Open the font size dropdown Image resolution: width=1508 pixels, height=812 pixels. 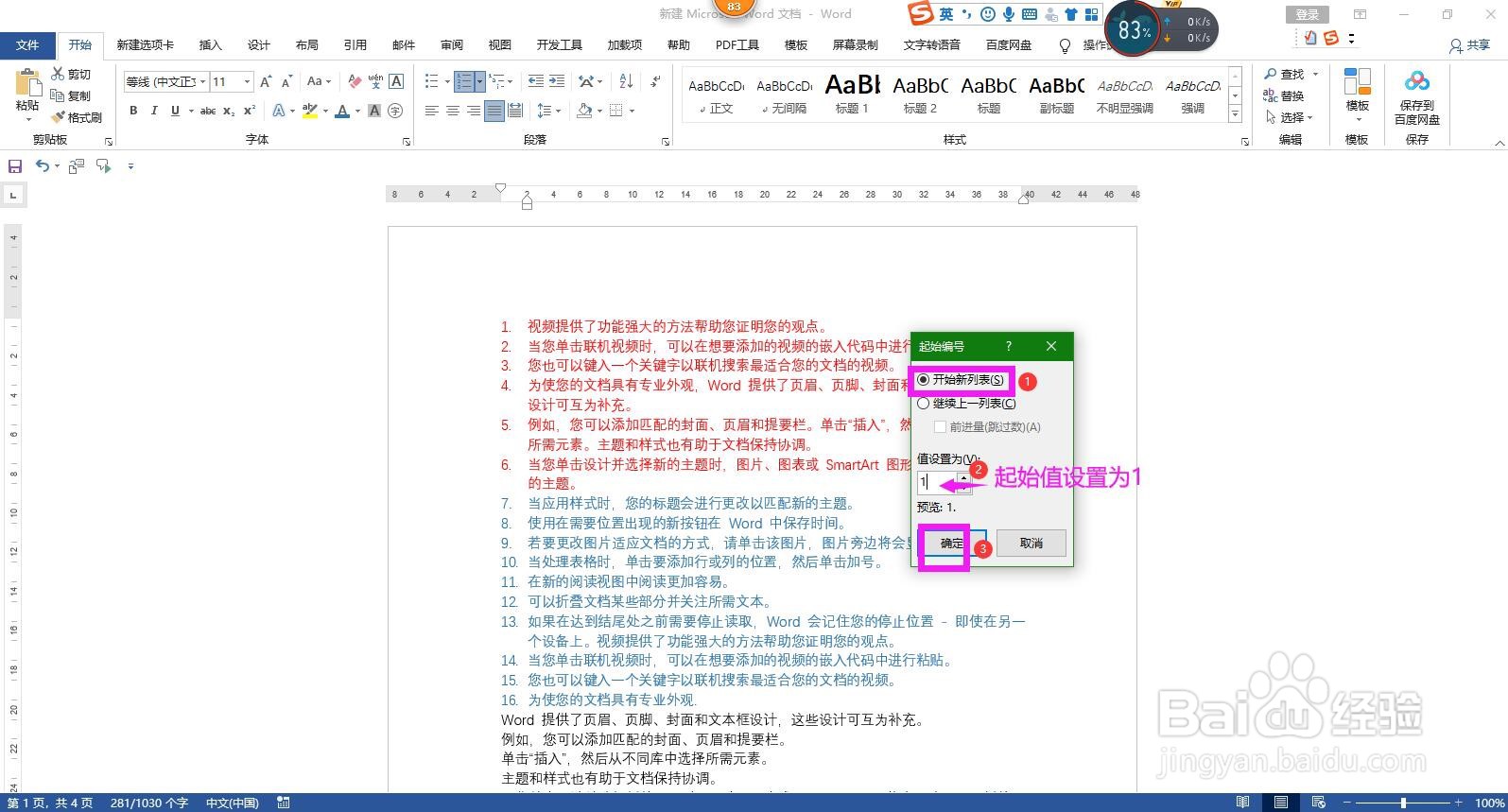click(247, 81)
